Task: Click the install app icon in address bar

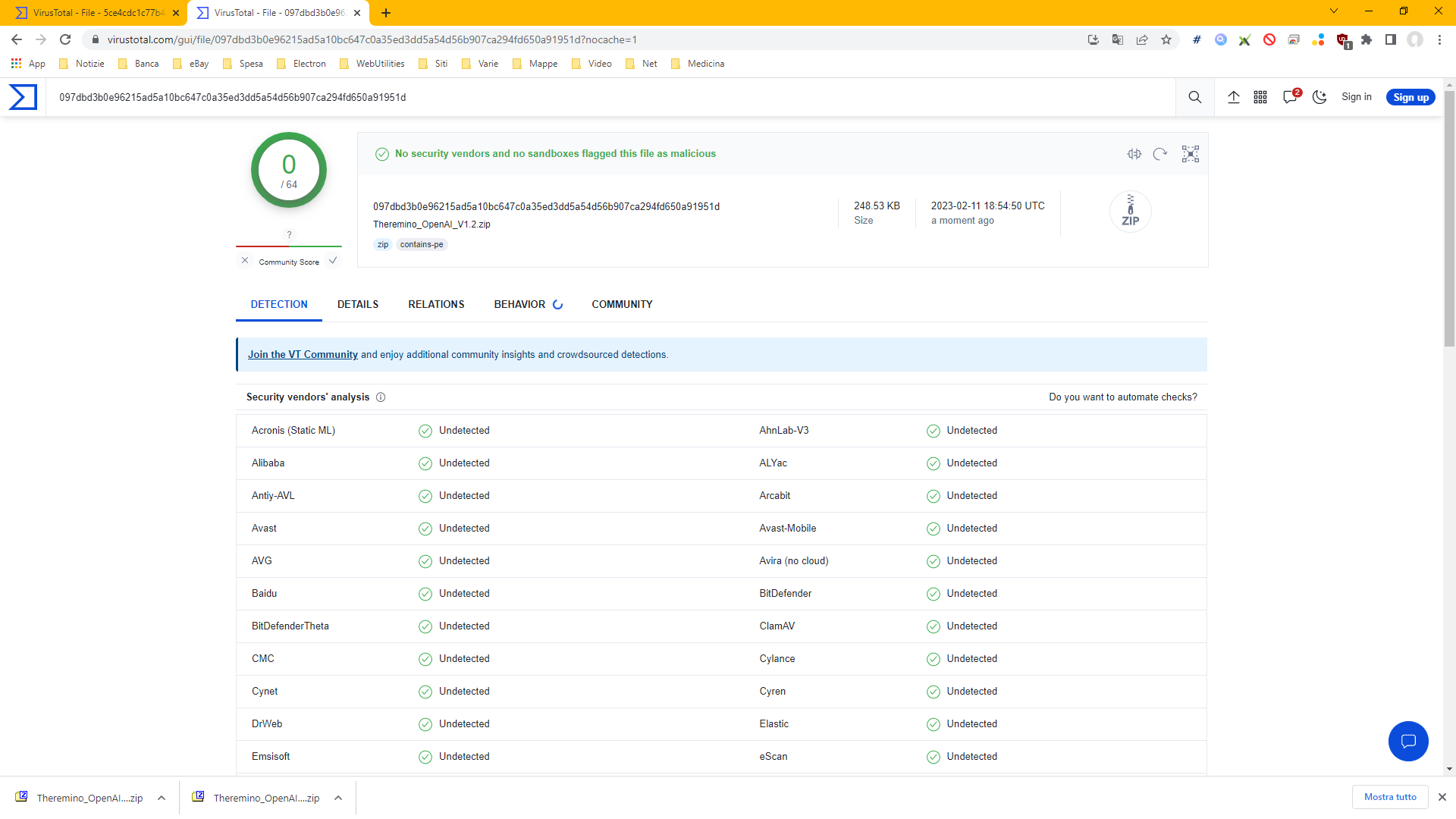Action: point(1094,39)
